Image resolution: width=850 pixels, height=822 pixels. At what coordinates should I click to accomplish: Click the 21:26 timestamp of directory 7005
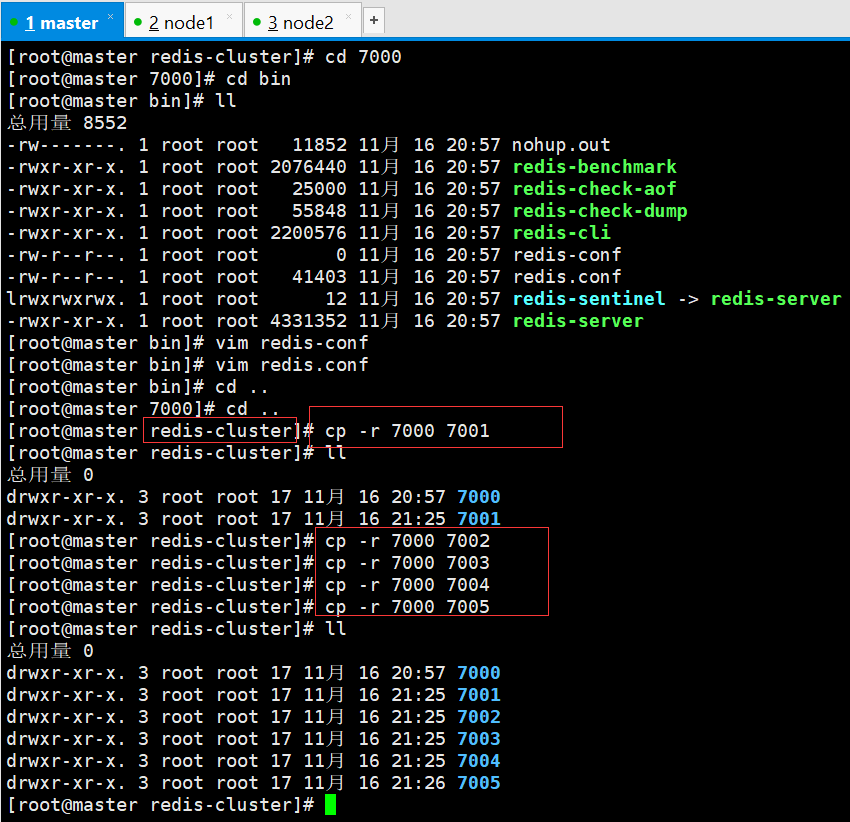(x=418, y=783)
